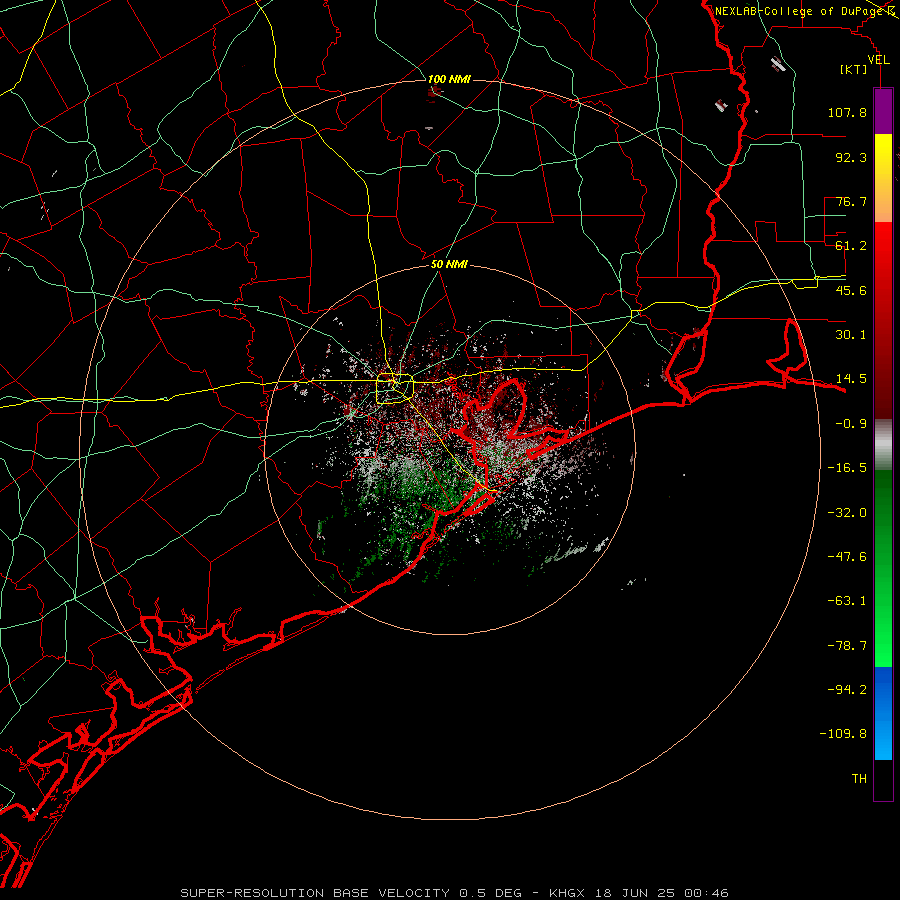Viewport: 900px width, 900px height.
Task: Select the -63.1 velocity scale value
Action: tap(847, 601)
